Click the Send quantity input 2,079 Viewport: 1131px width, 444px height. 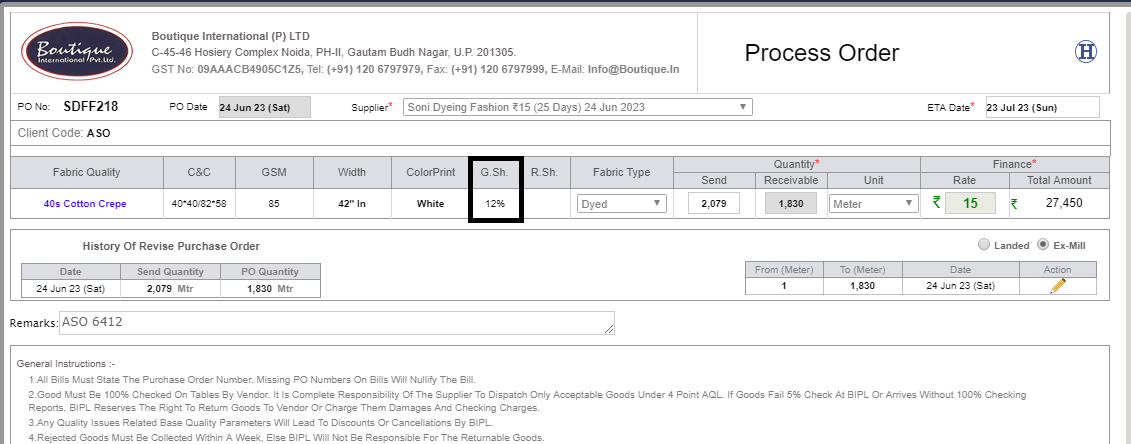click(714, 203)
